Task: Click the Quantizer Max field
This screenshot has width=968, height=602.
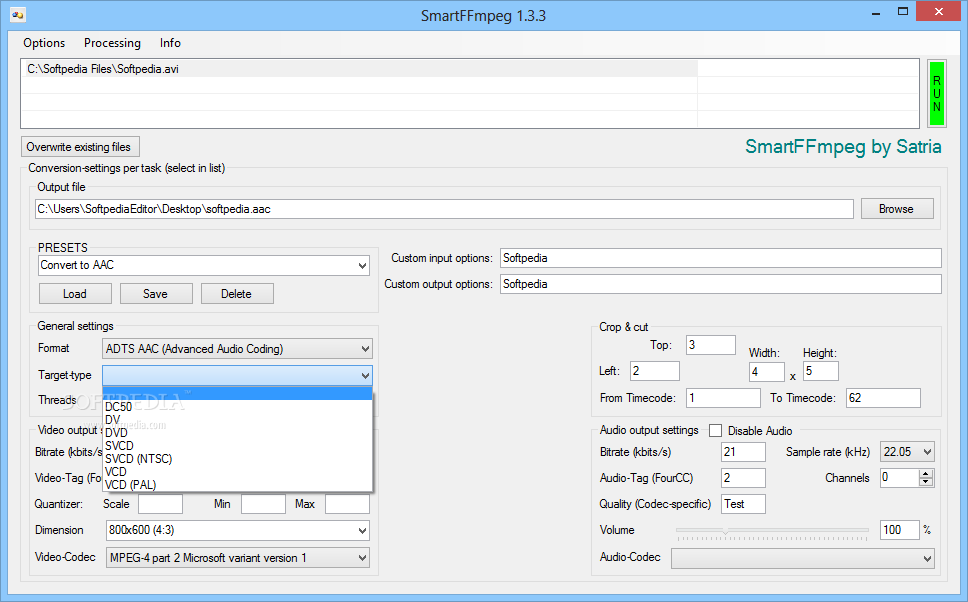Action: [348, 504]
